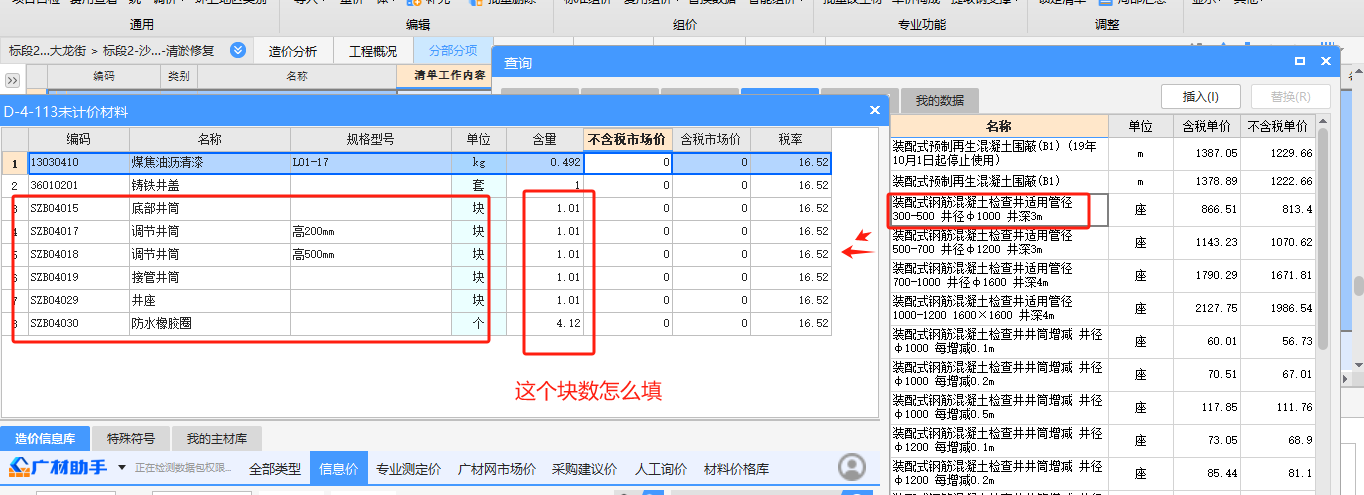
Task: Choose 全部类型 in 广材助手
Action: [x=275, y=469]
